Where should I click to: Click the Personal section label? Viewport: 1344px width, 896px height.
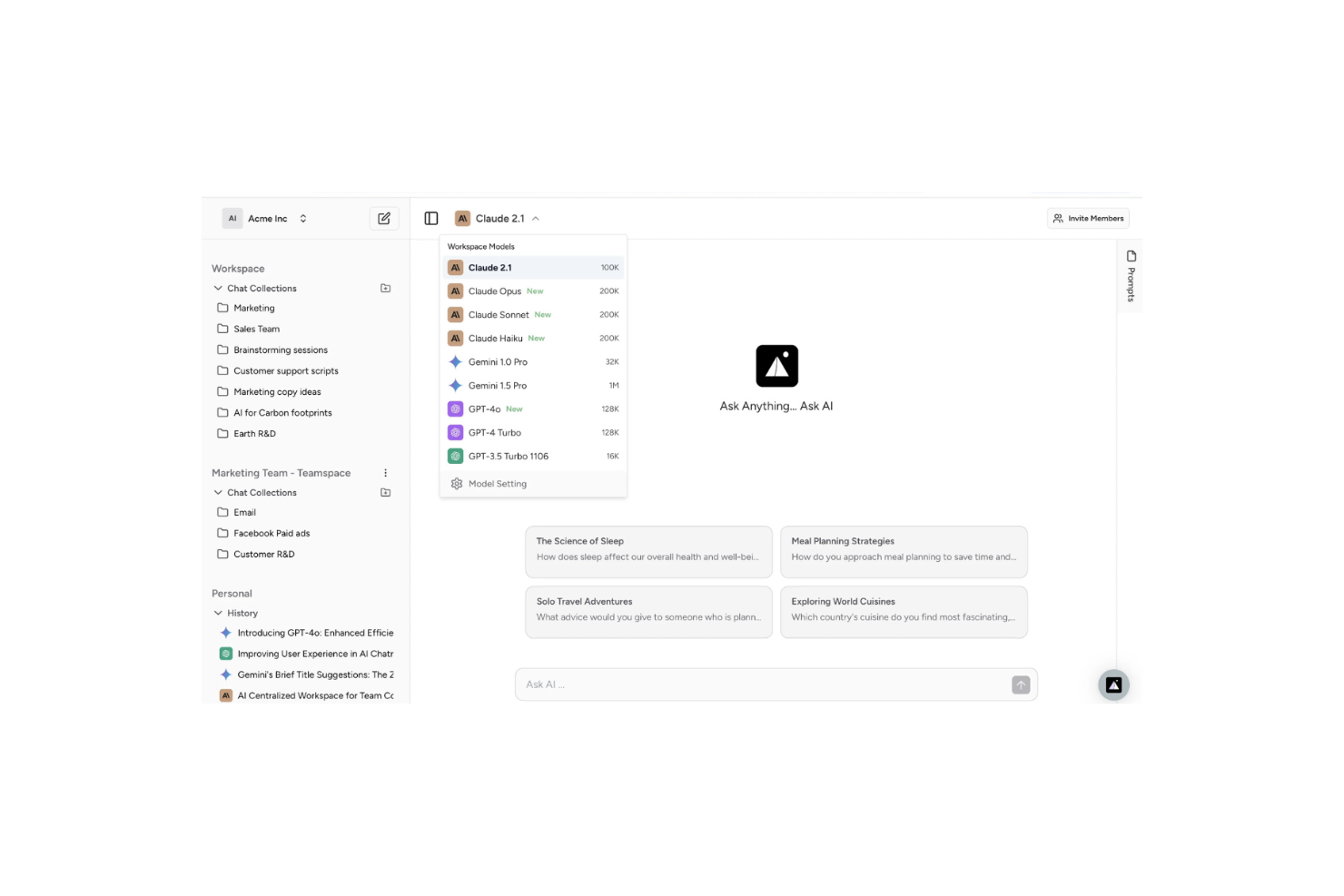click(232, 594)
